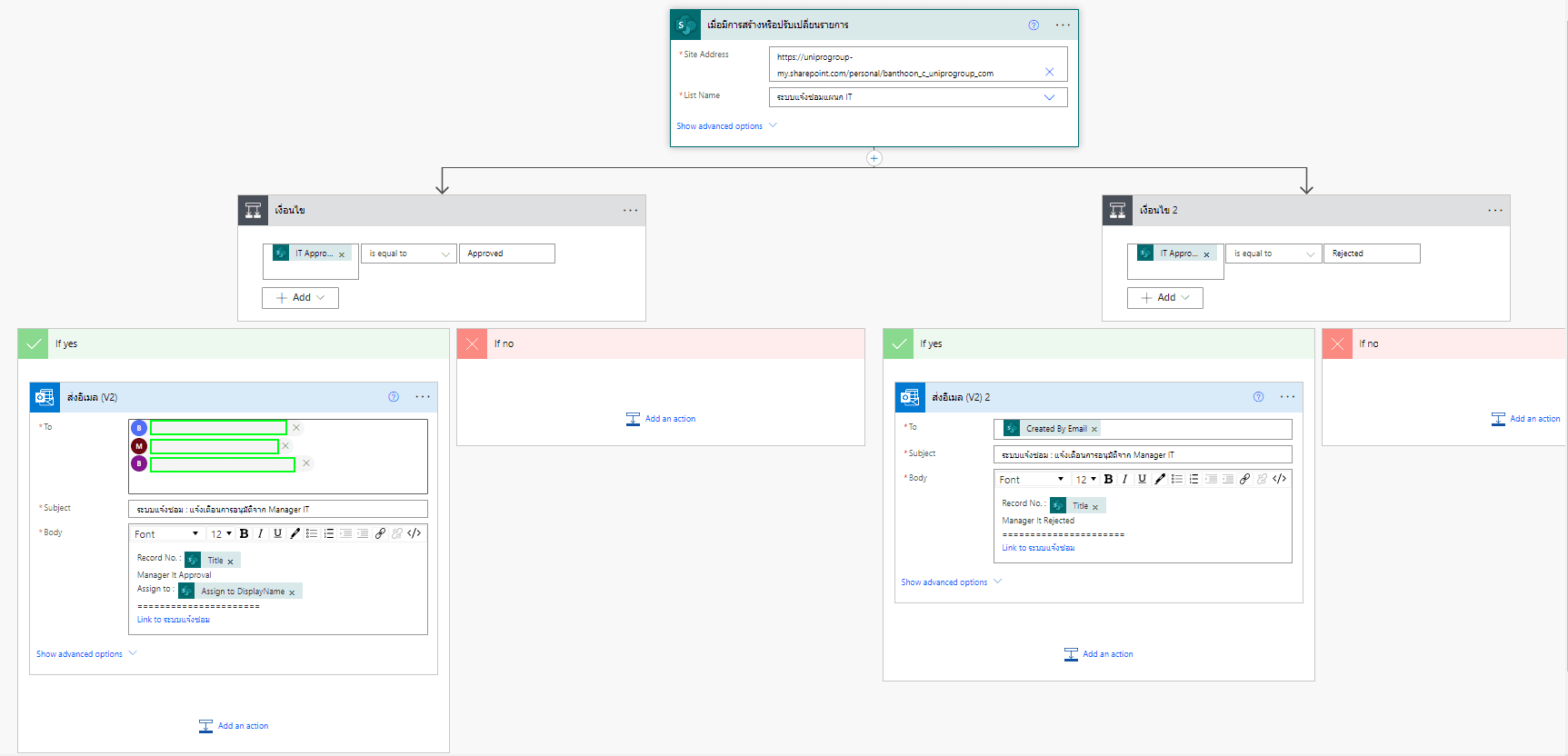Open ellipsis menu of the เงื่อนไข card
The image size is (1568, 756).
pos(630,211)
